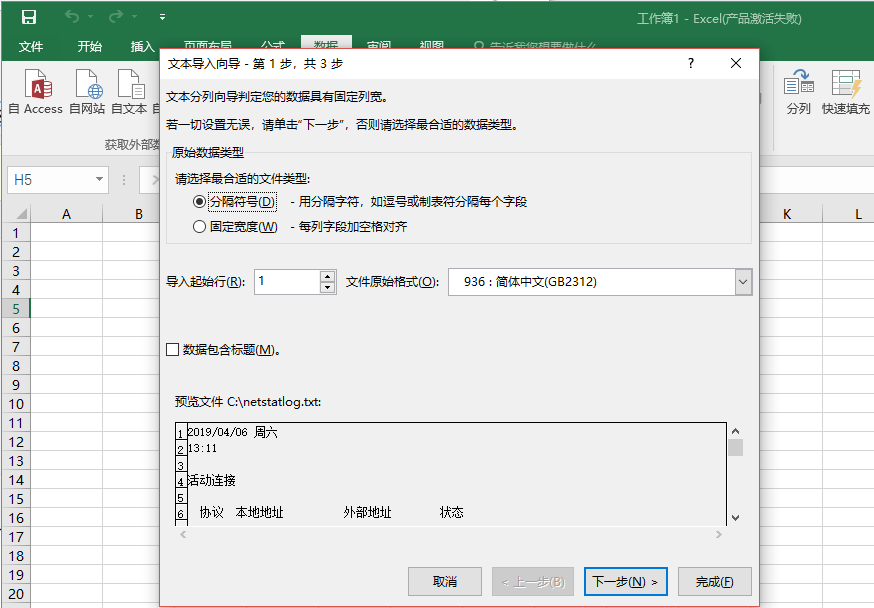Open the quick access toolbar customize dropdown

click(162, 17)
